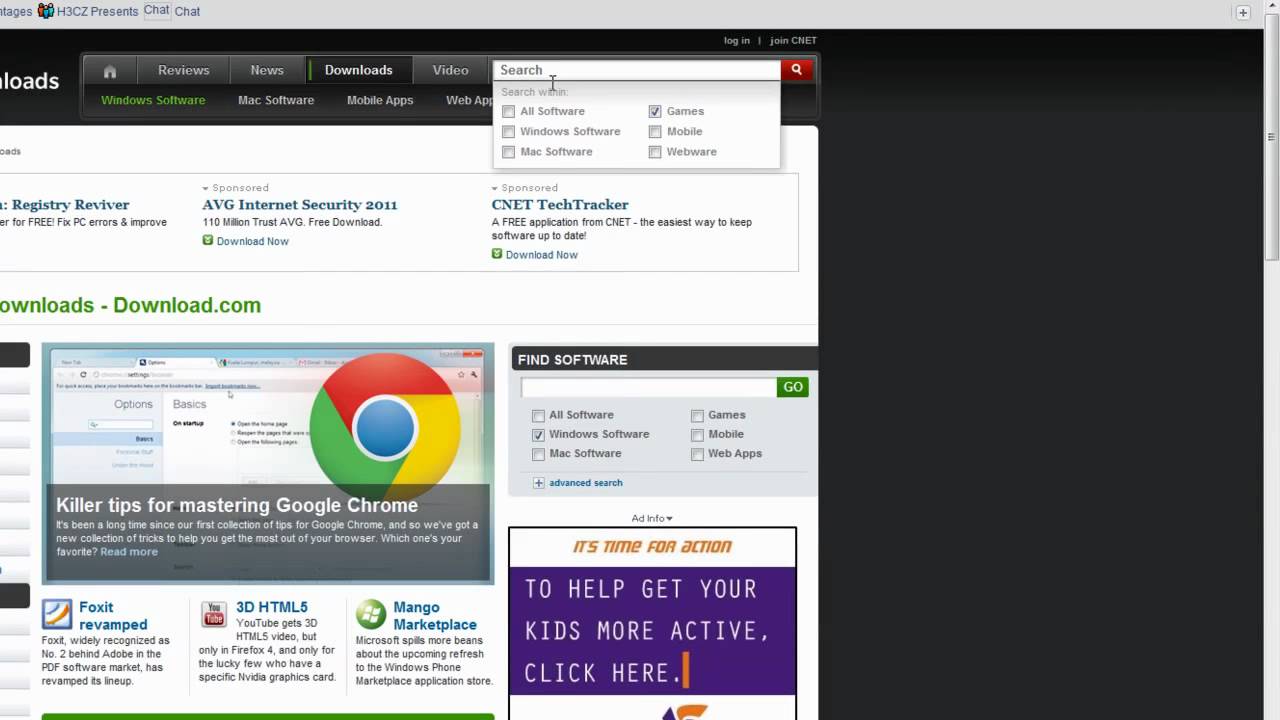Open the News tab

tap(267, 70)
